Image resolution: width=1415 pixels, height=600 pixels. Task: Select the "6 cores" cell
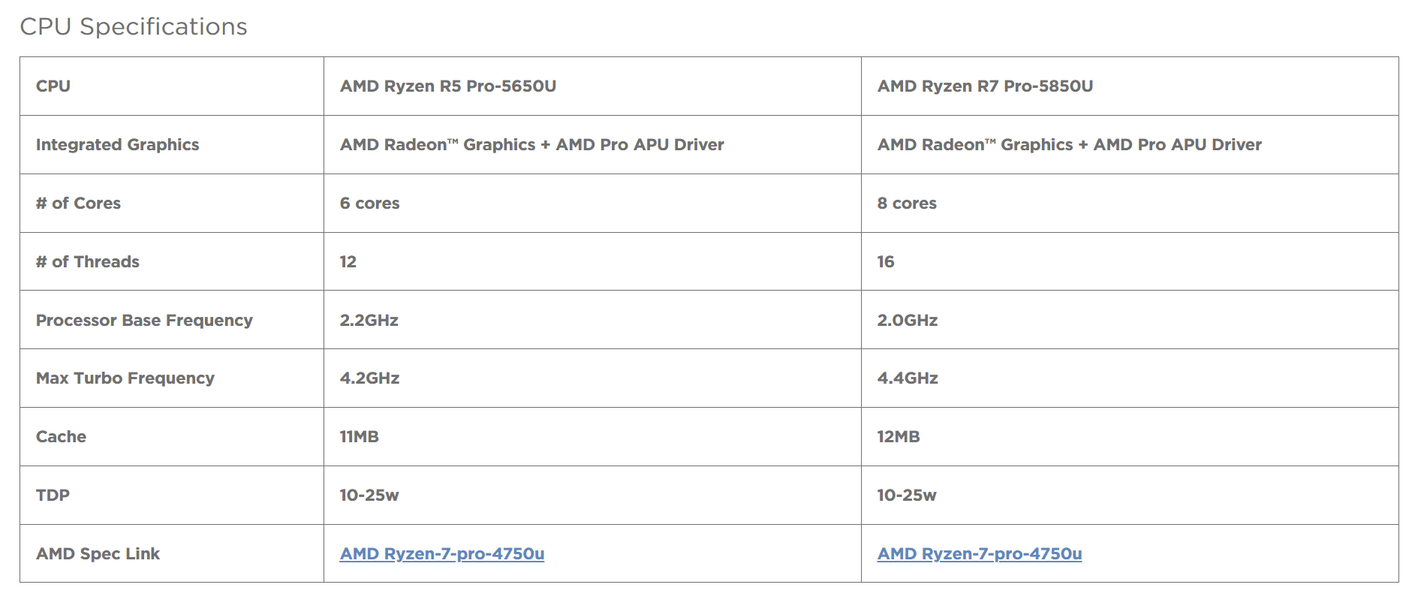pos(370,203)
